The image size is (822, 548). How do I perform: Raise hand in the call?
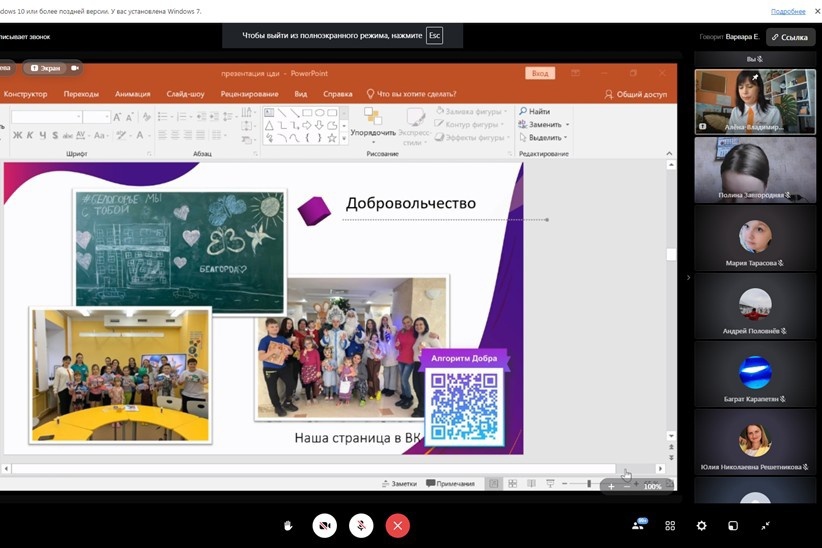[288, 525]
